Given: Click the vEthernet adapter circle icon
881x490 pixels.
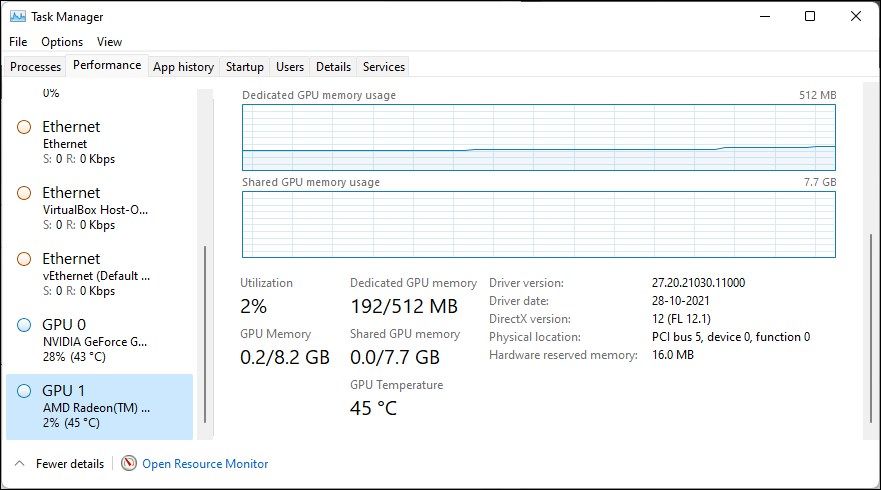Looking at the screenshot, I should [x=24, y=259].
